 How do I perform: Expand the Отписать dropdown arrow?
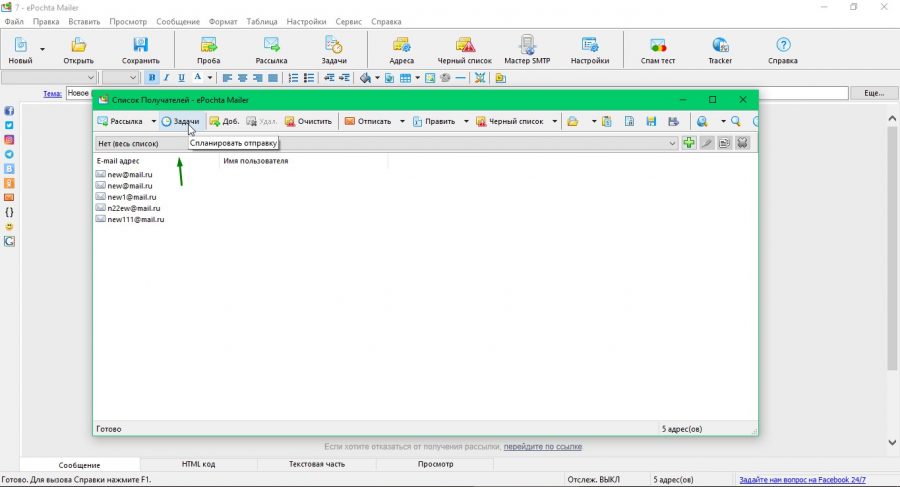(x=402, y=121)
